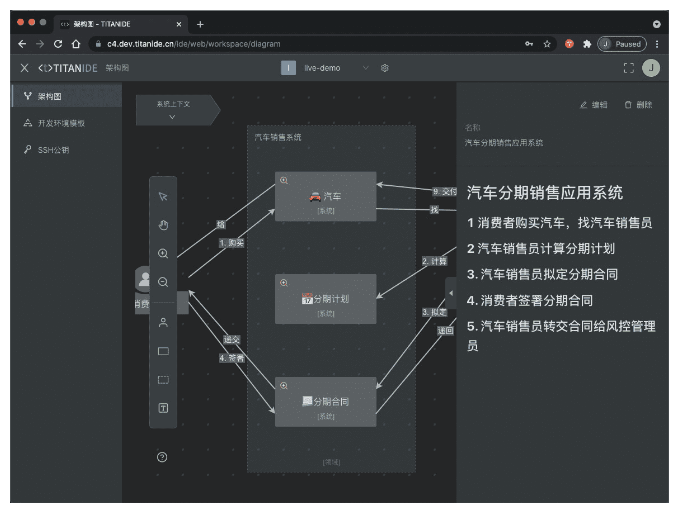The width and height of the screenshot is (683, 510).
Task: Open the live-demo workspace dropdown
Action: coord(365,68)
